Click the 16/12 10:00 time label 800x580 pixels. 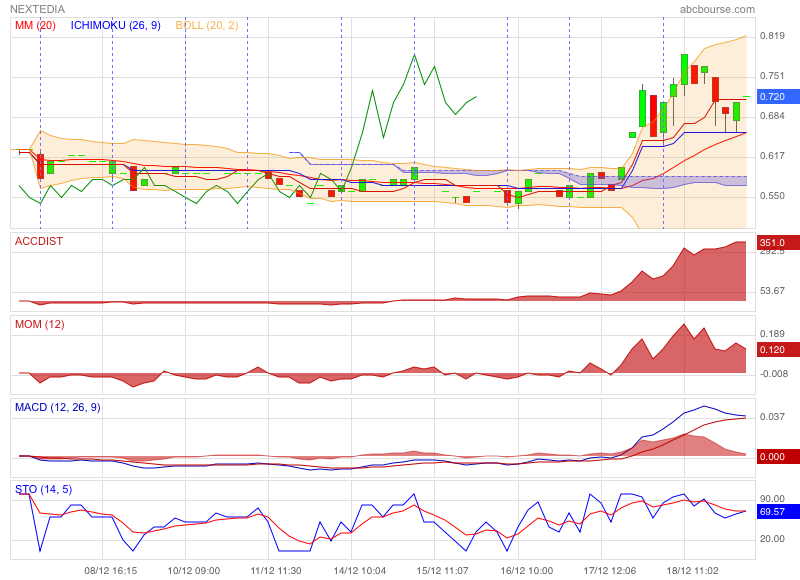(526, 571)
